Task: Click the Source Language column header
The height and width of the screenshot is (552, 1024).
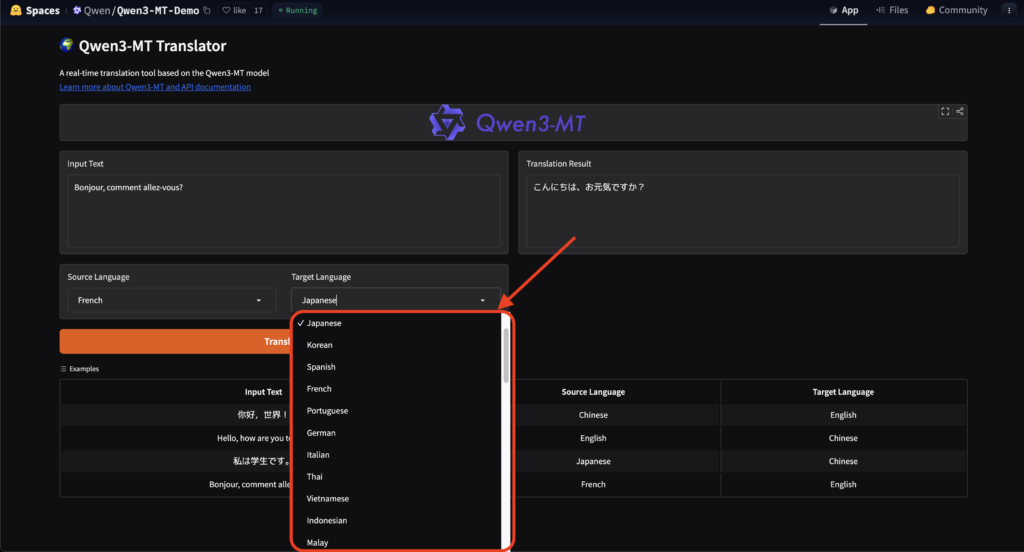Action: pos(593,392)
